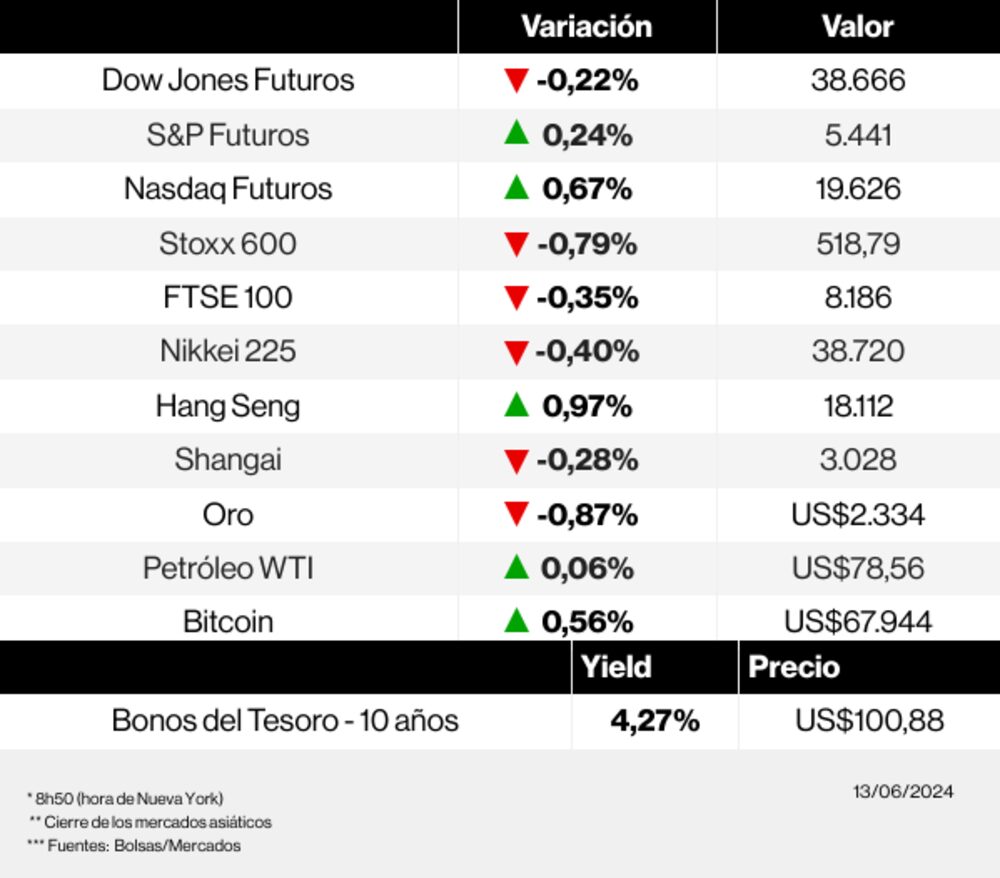Click the red down arrow for Nikkei 225

pyautogui.click(x=516, y=352)
